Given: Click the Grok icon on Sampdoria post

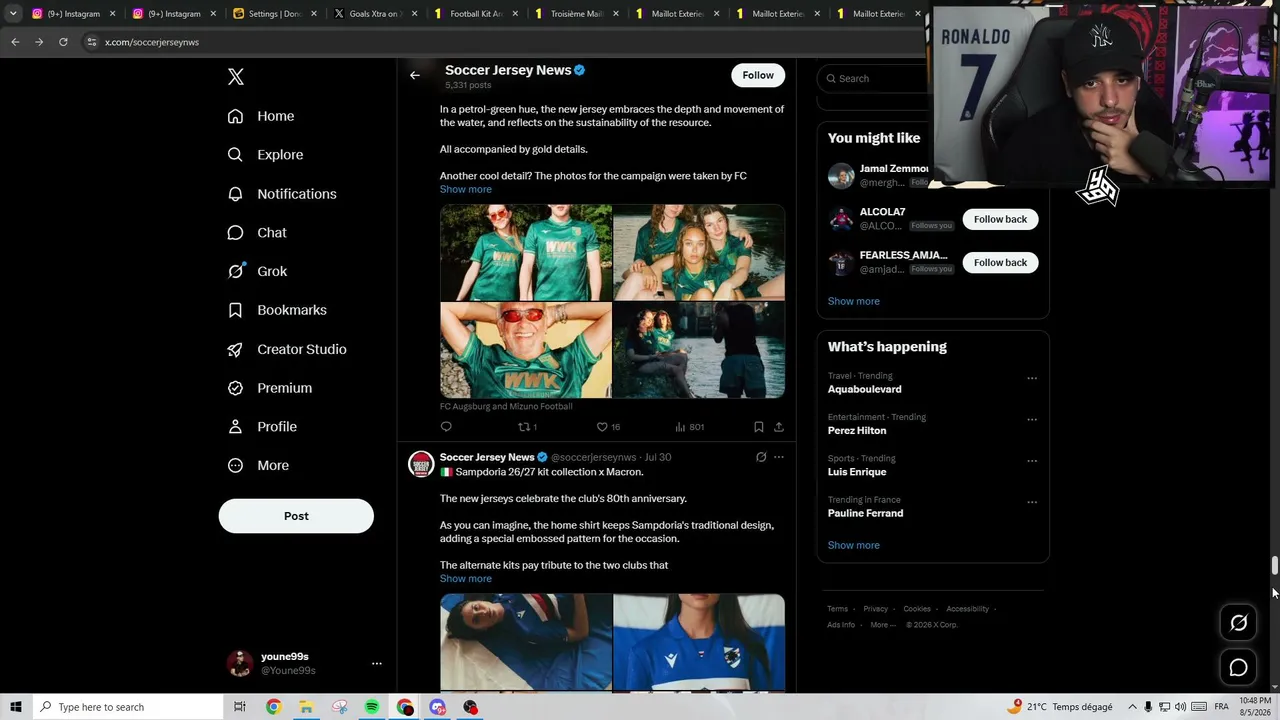Looking at the screenshot, I should (x=761, y=457).
